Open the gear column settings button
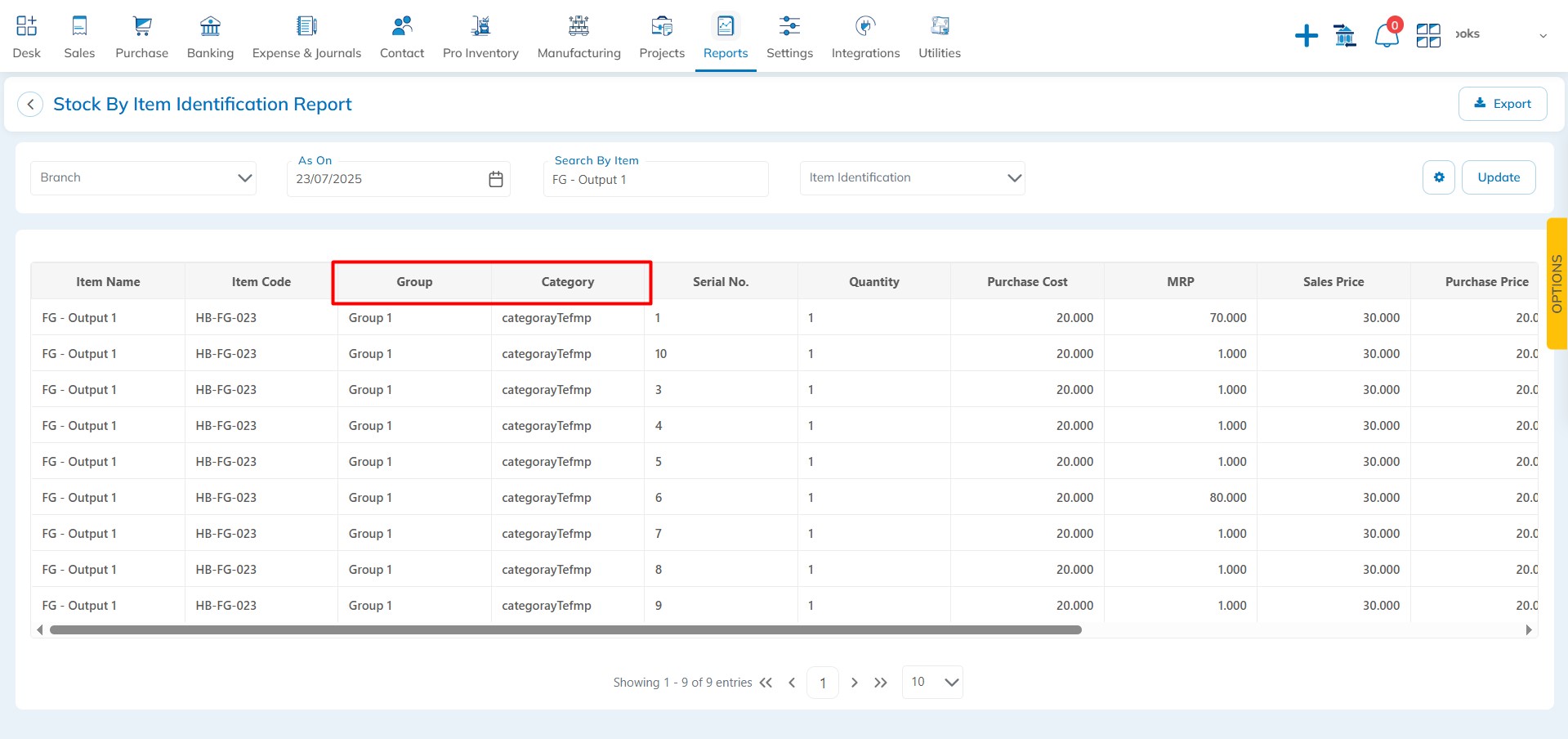Image resolution: width=1568 pixels, height=739 pixels. coord(1439,177)
